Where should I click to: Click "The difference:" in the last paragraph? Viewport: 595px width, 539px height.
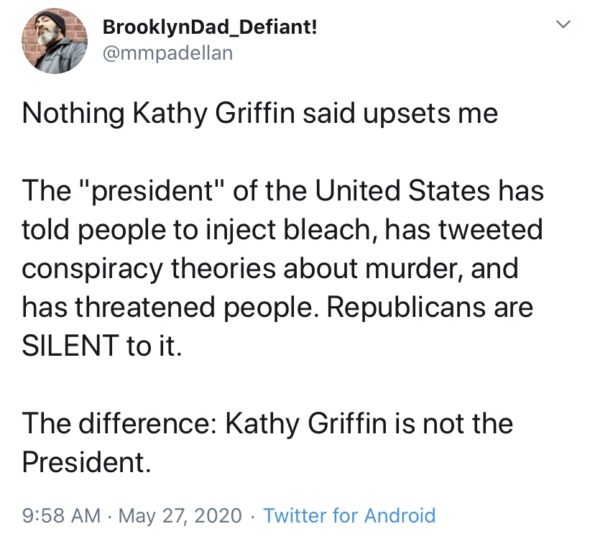click(x=120, y=423)
